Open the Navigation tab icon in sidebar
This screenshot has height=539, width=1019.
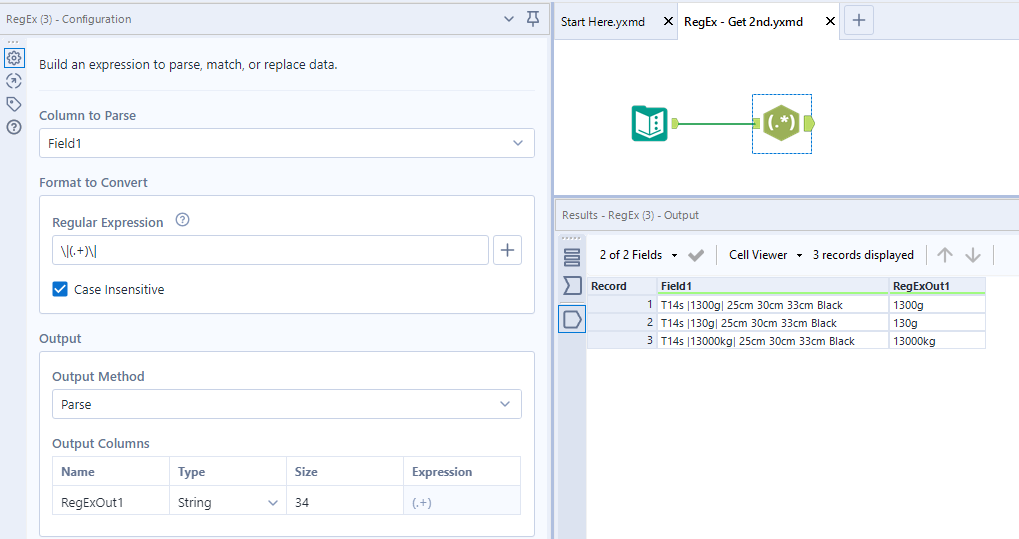[14, 81]
